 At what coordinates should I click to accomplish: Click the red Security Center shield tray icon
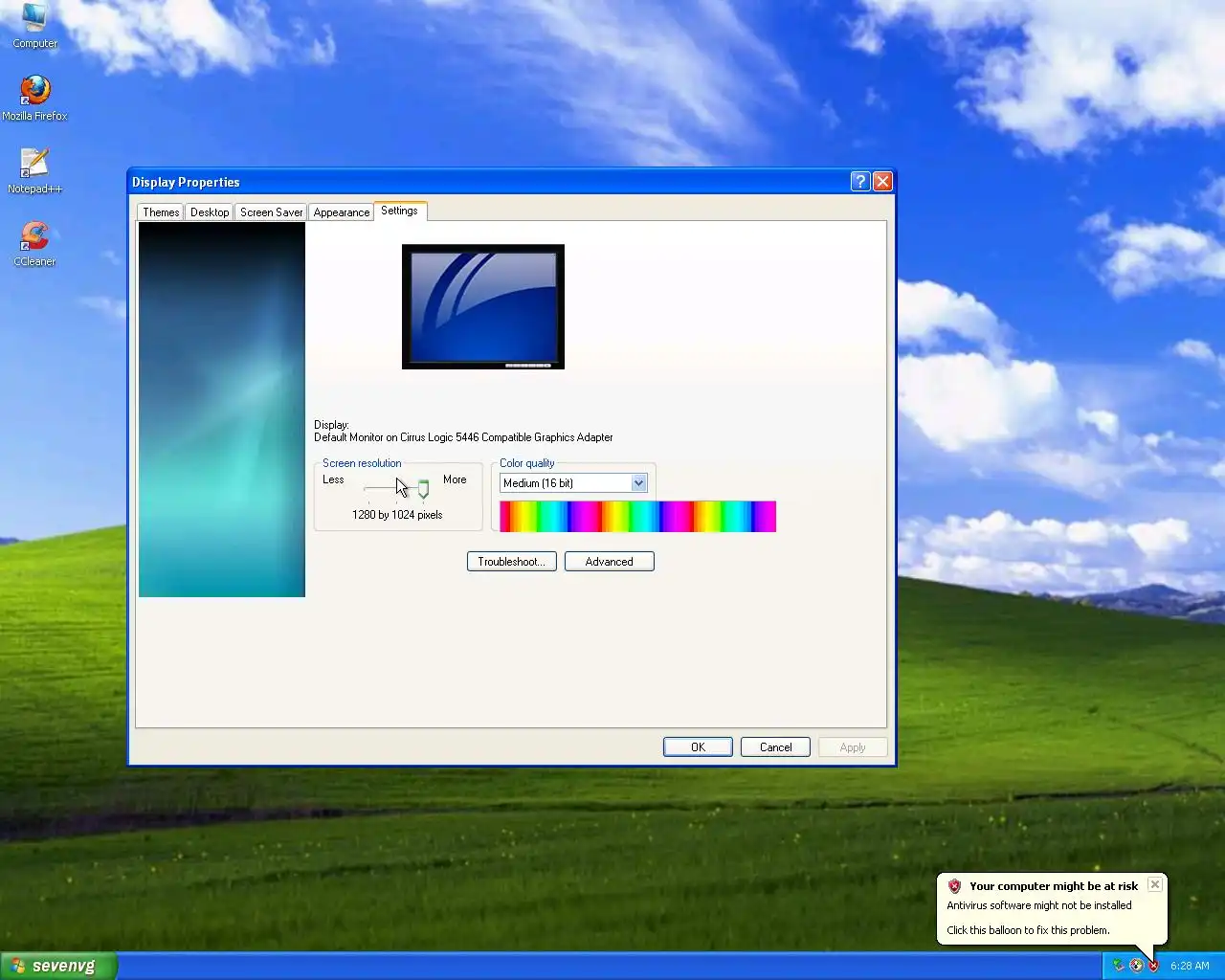[x=1153, y=966]
